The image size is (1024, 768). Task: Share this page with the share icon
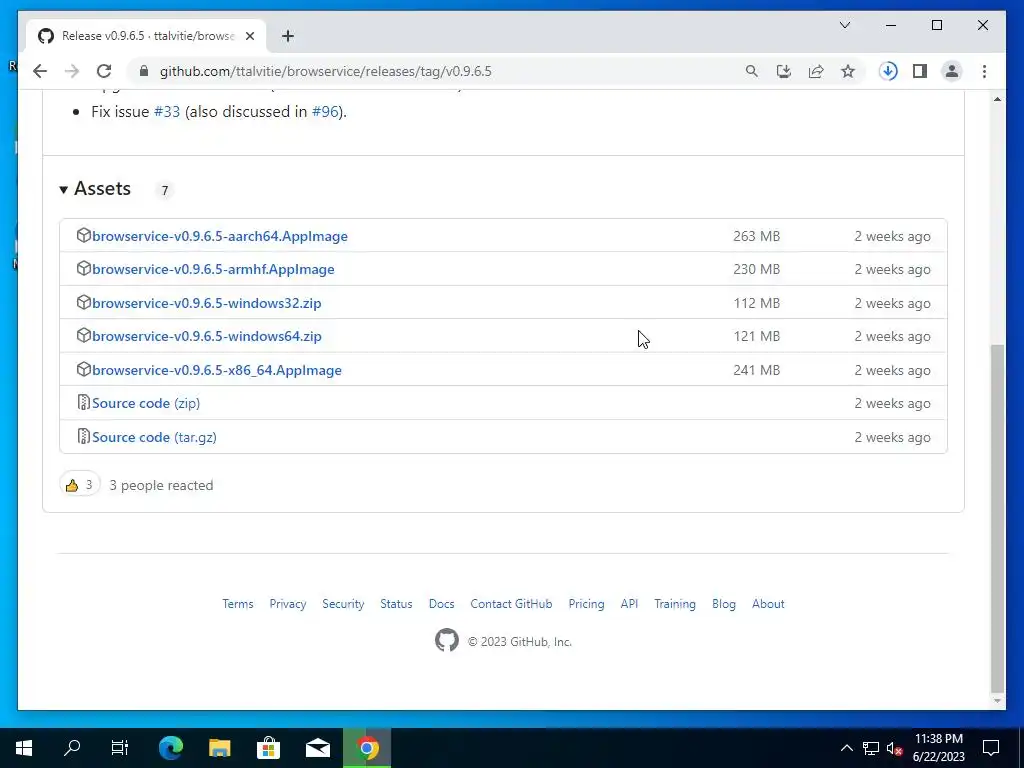pos(816,71)
